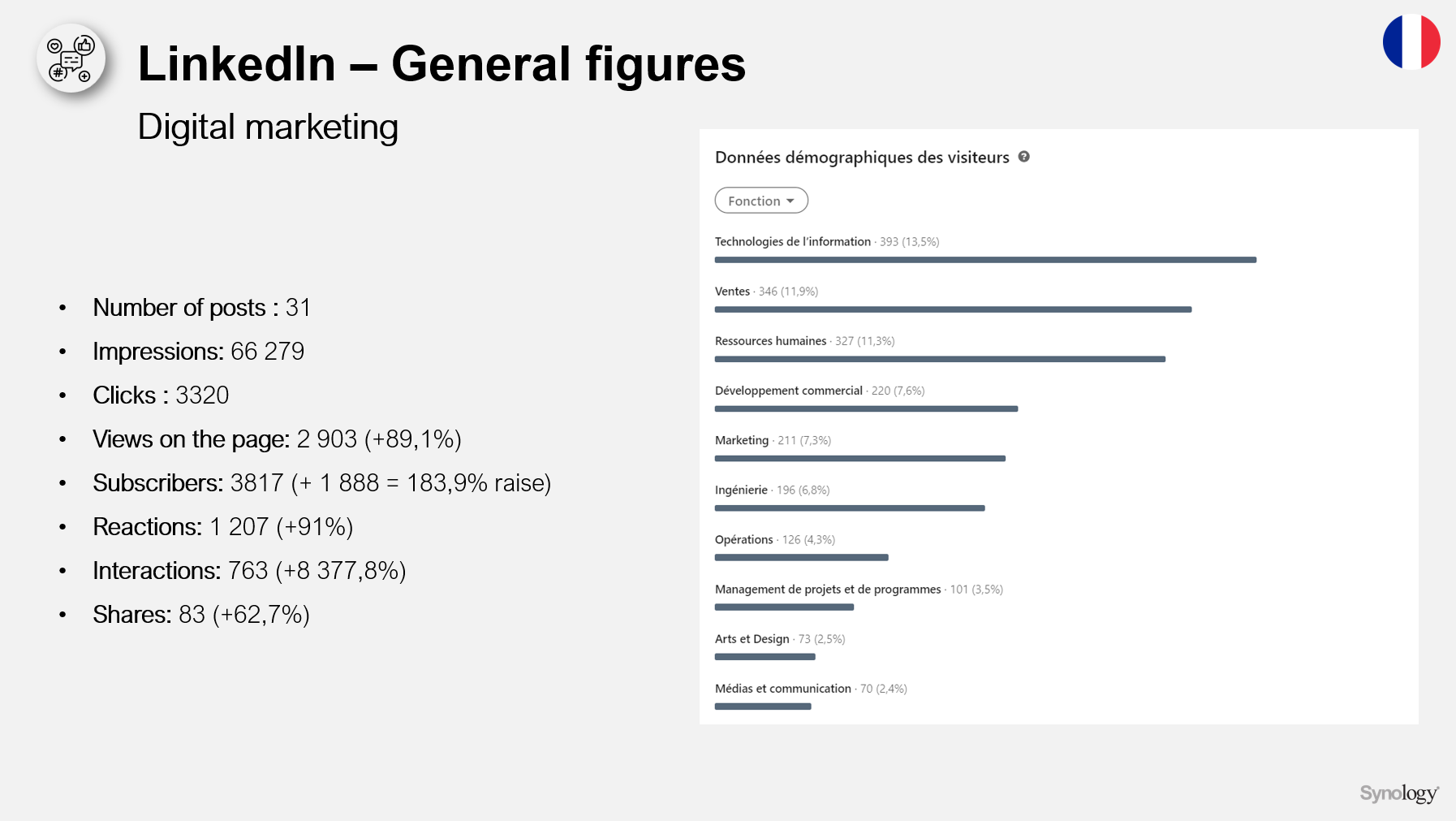Viewport: 1456px width, 821px height.
Task: Select the Ingénierie category label
Action: point(741,490)
